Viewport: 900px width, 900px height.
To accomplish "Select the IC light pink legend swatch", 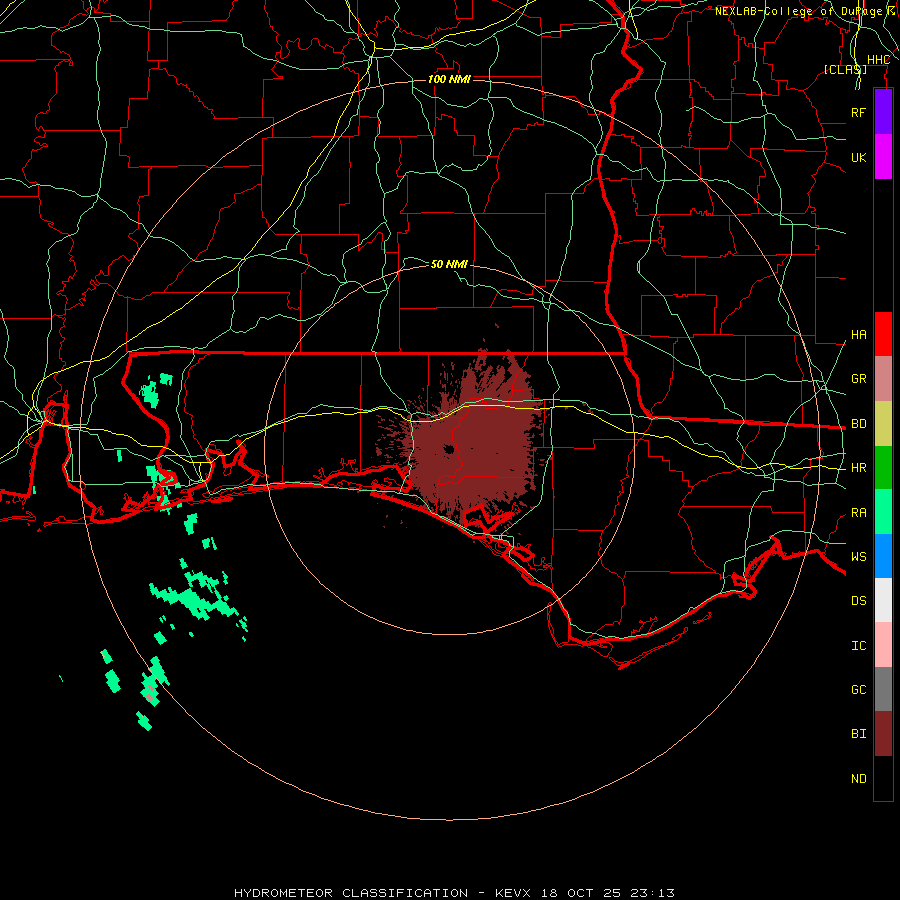I will [x=883, y=645].
